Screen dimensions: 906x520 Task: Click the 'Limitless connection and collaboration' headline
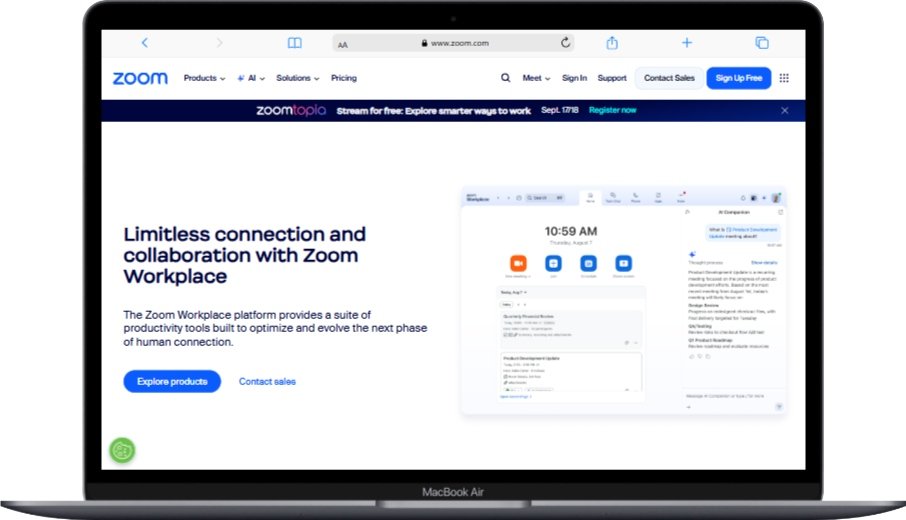[x=244, y=255]
